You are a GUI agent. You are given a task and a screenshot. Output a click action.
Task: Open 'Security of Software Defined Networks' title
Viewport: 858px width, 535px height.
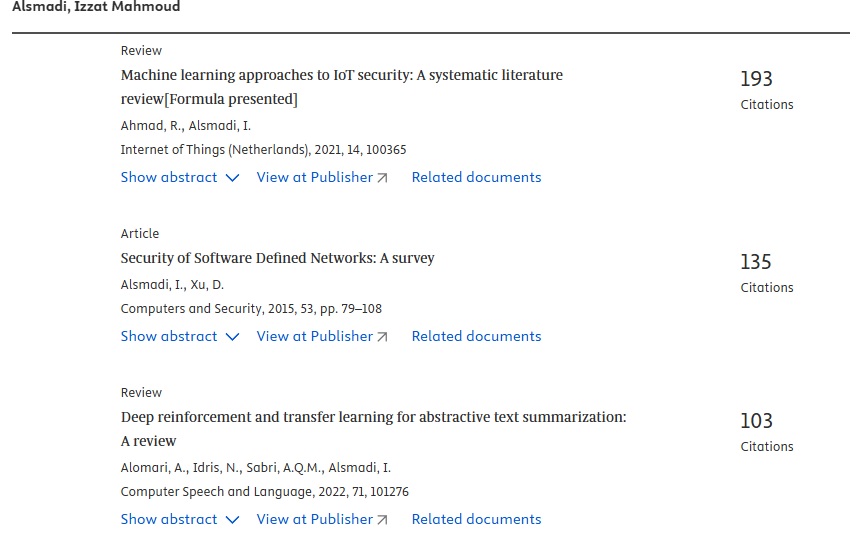(277, 258)
